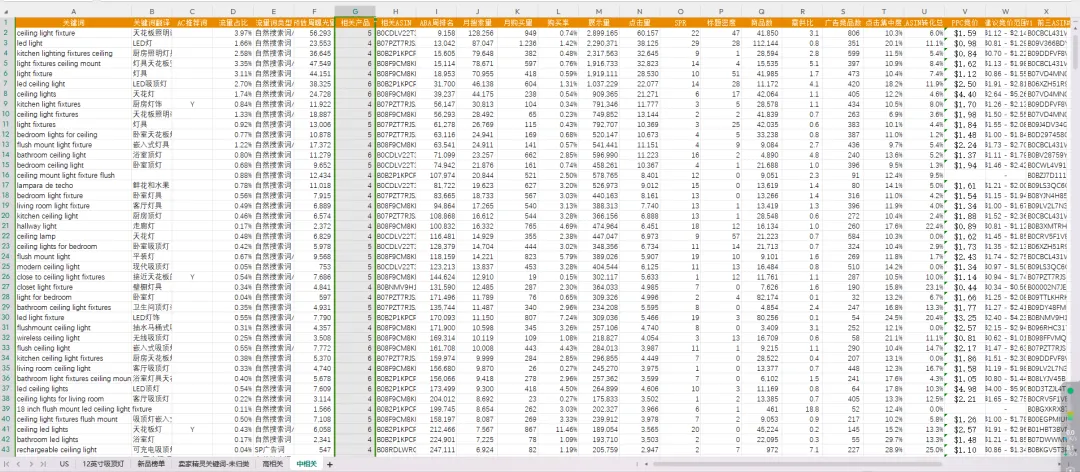Select column A header
The height and width of the screenshot is (472, 1080).
click(x=73, y=12)
